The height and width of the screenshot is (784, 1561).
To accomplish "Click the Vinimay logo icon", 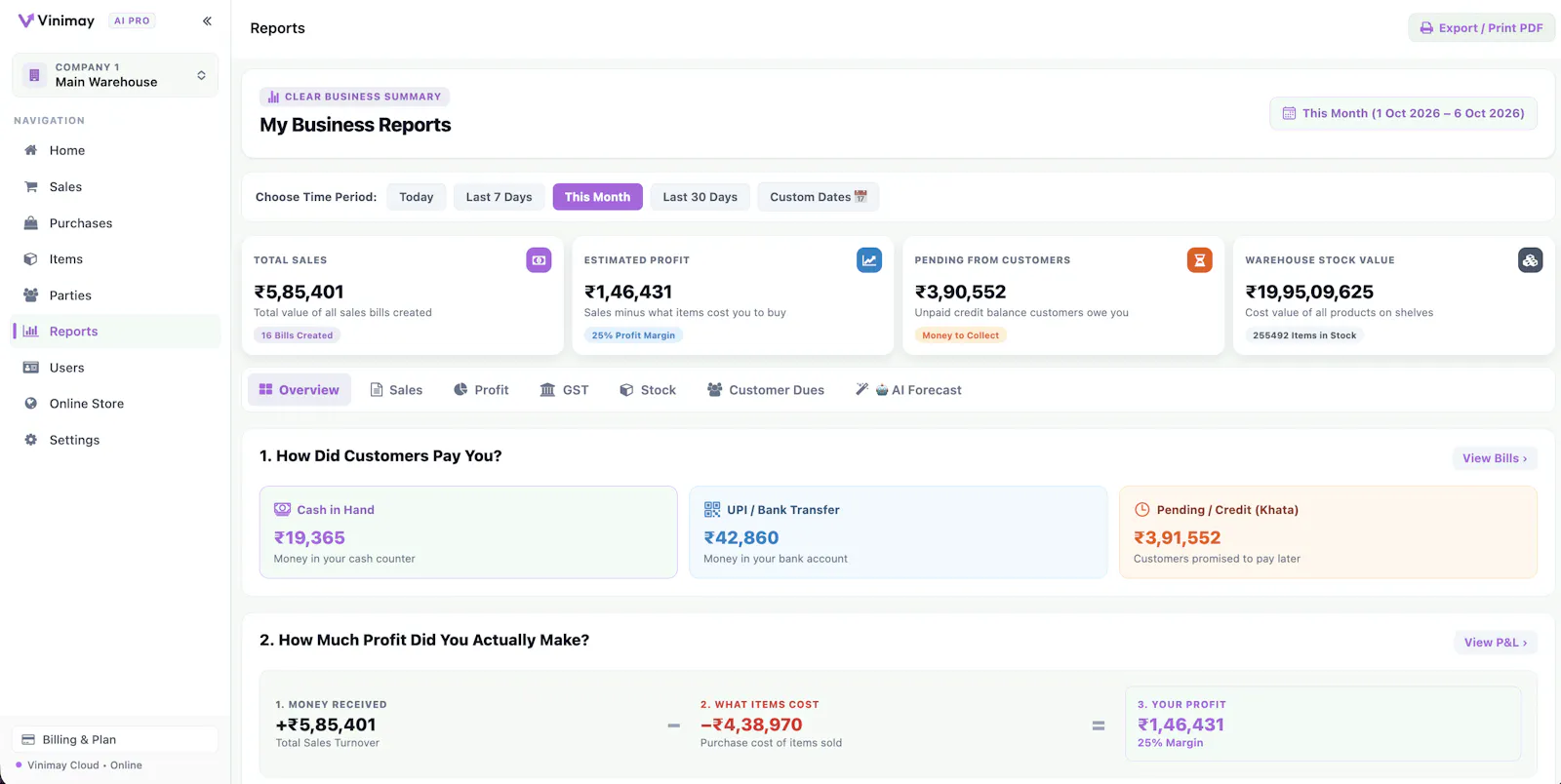I will (25, 20).
